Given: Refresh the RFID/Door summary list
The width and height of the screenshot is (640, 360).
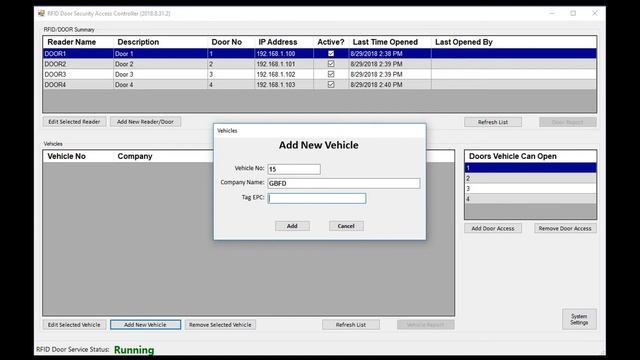Looking at the screenshot, I should tap(493, 122).
